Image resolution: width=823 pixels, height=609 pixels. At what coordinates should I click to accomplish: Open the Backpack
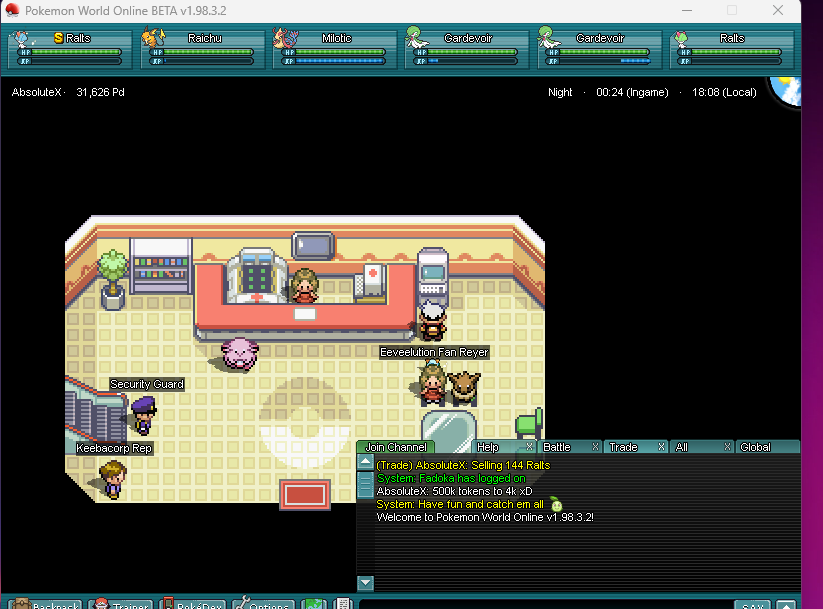[46, 604]
